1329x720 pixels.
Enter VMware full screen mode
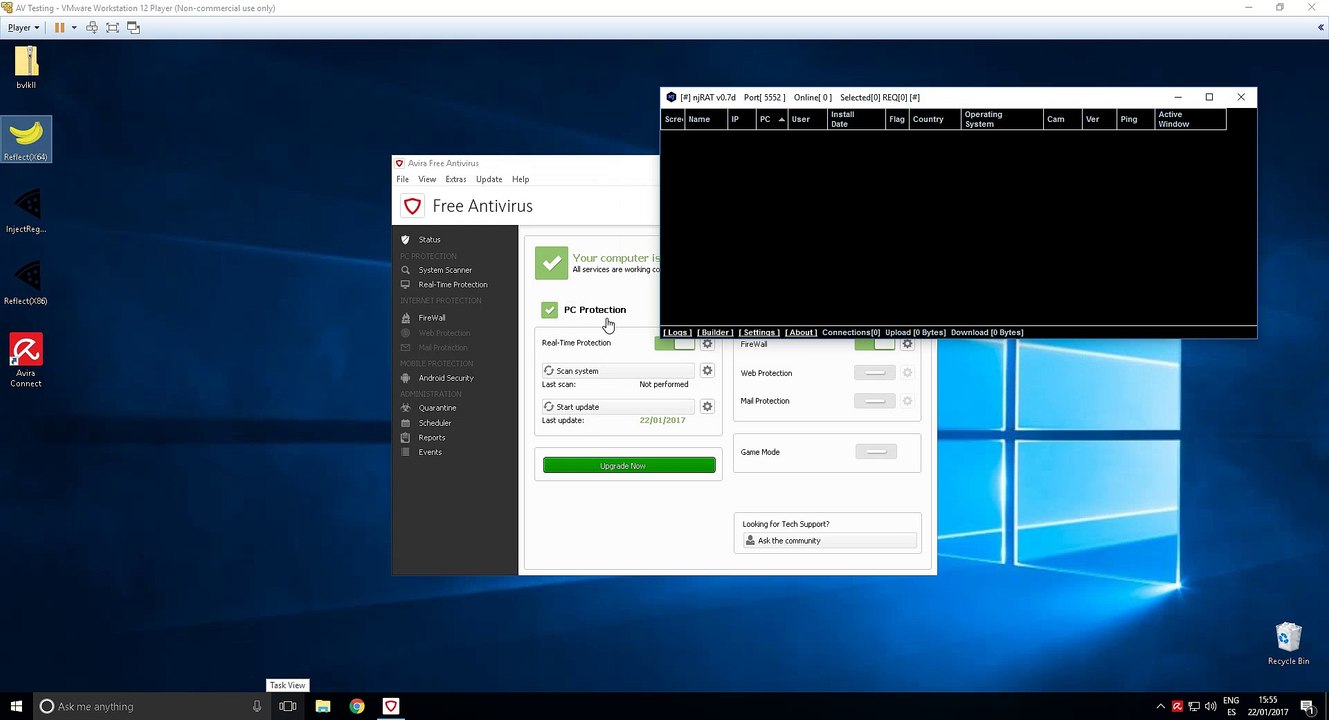pos(112,28)
